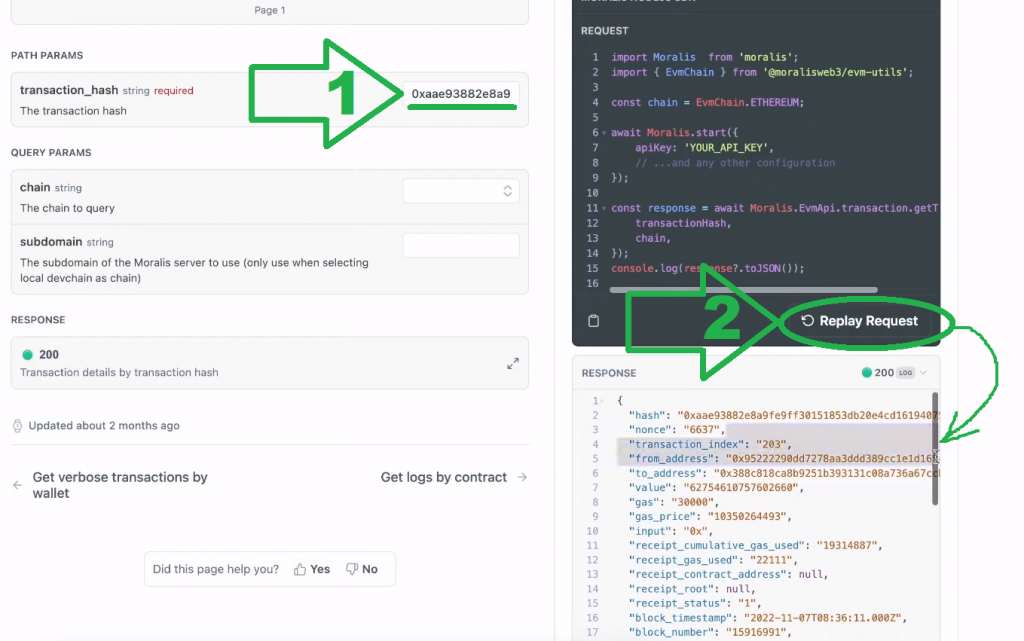
Task: Collapse JSON fold arrow at response line 1
Action: [x=601, y=401]
